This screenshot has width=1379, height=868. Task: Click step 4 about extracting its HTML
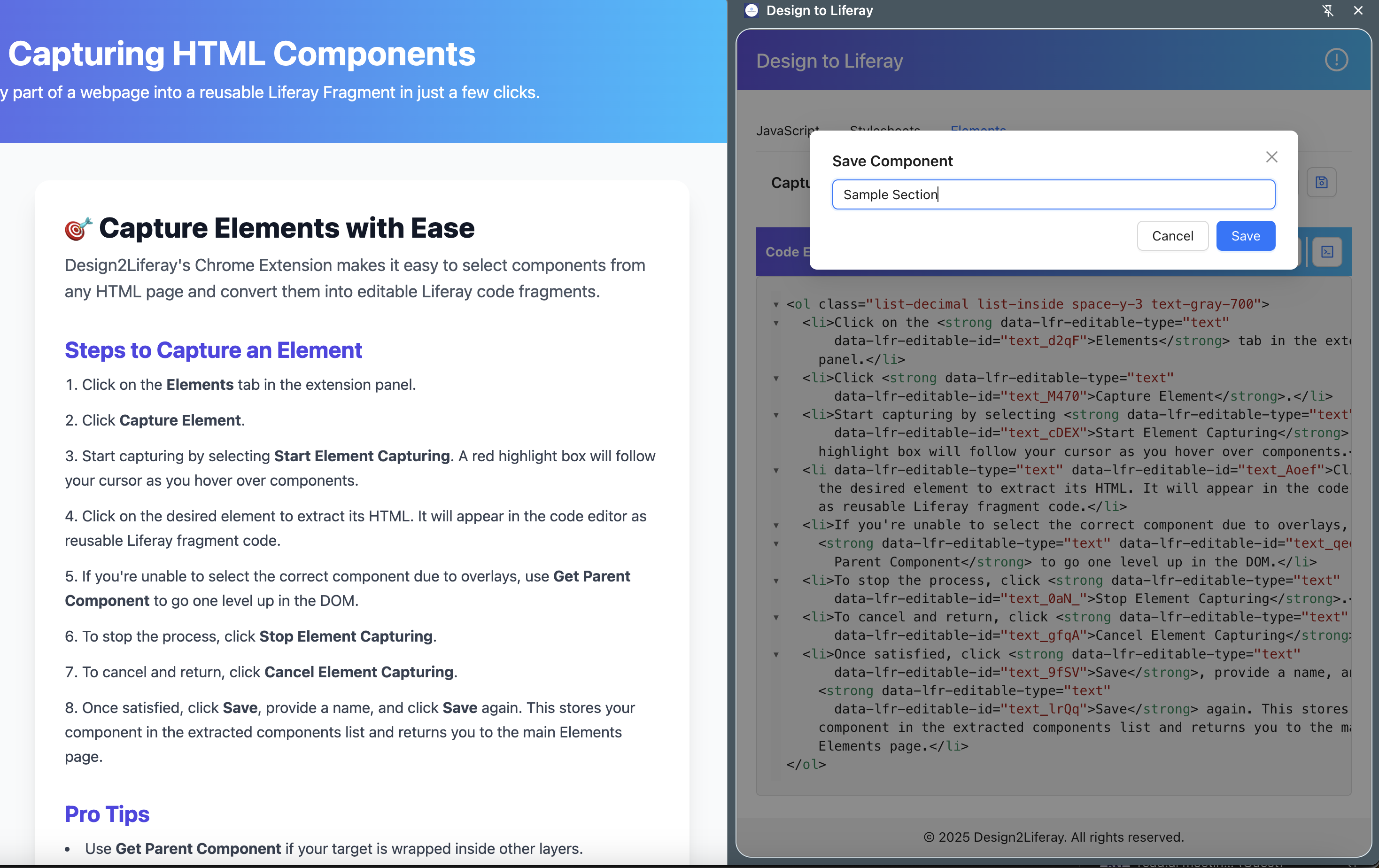[356, 528]
